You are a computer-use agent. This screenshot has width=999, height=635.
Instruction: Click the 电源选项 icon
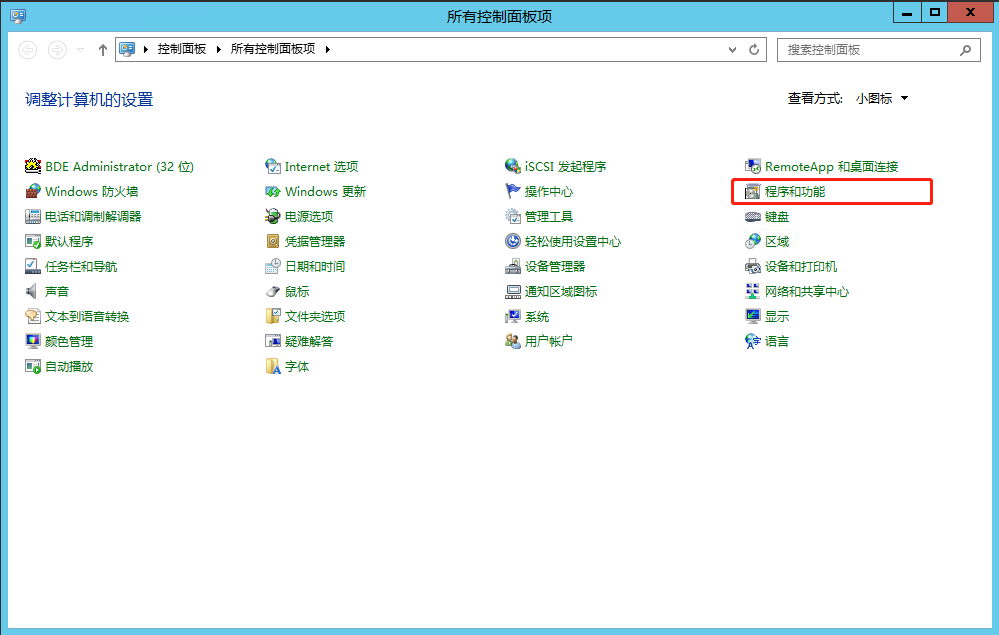(273, 217)
